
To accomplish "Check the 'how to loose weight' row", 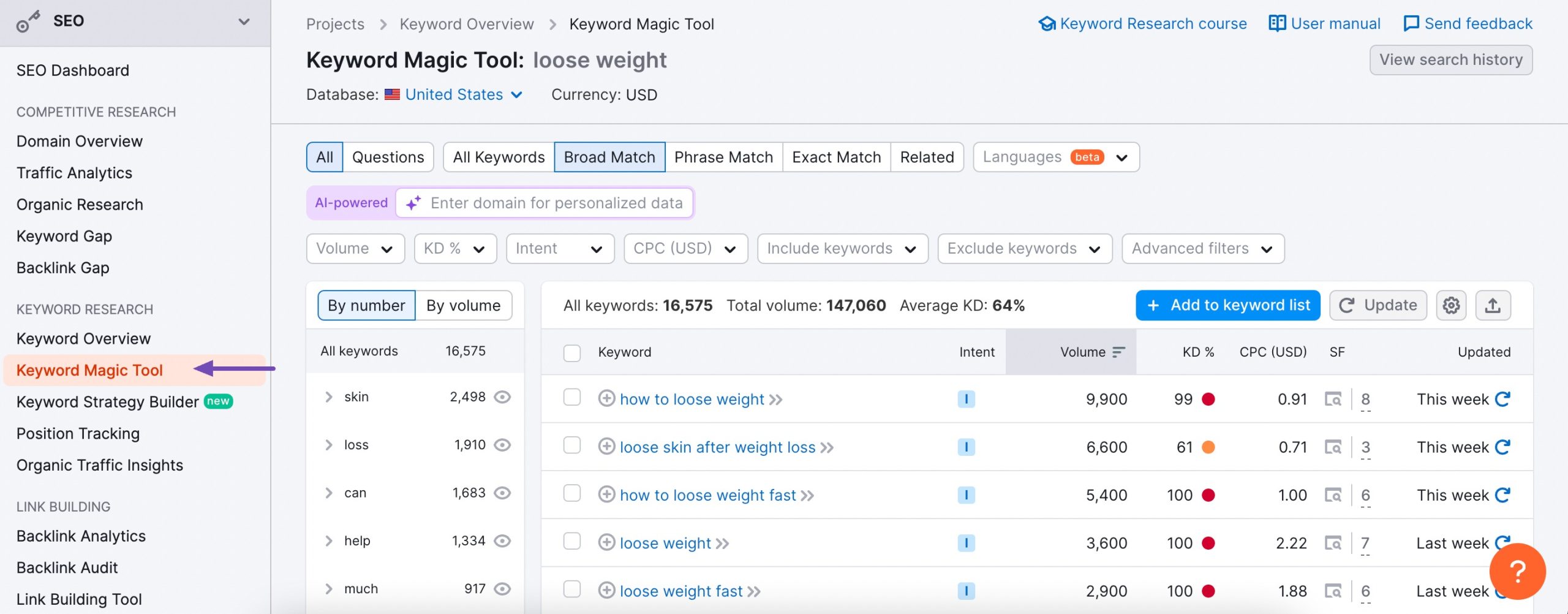I will coord(572,397).
